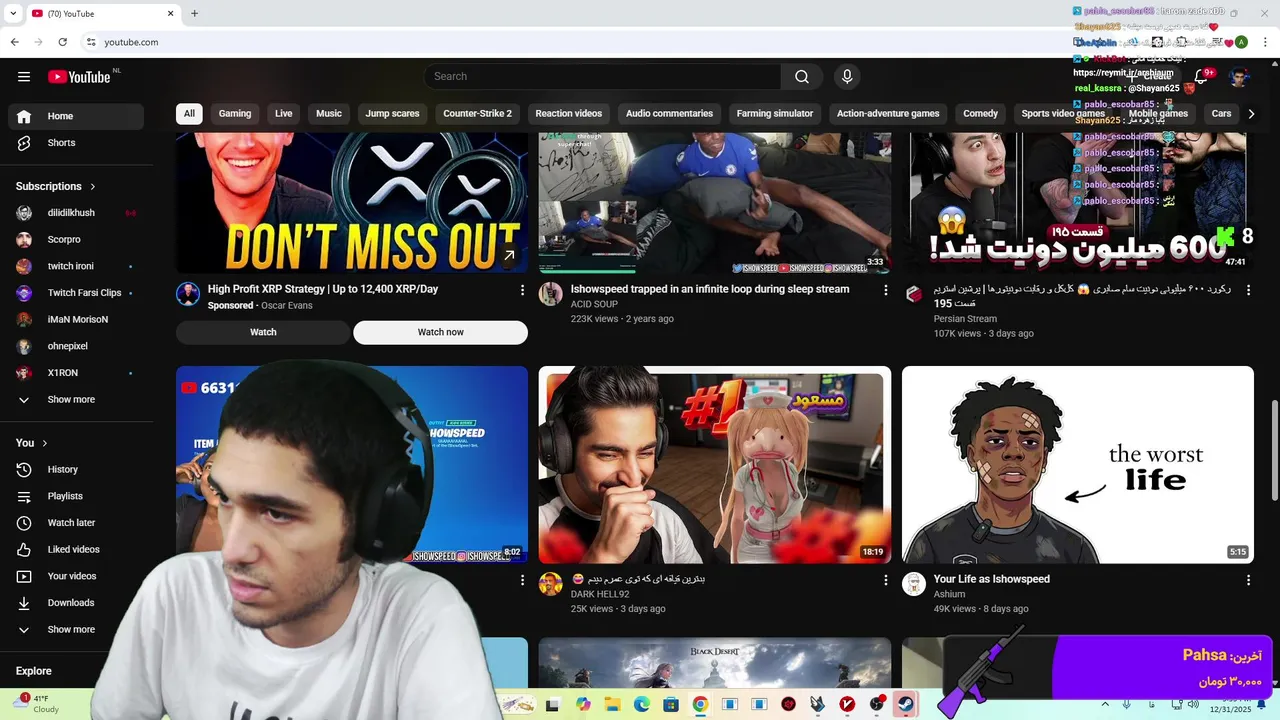Open the YouTube hamburger guide menu

[24, 77]
